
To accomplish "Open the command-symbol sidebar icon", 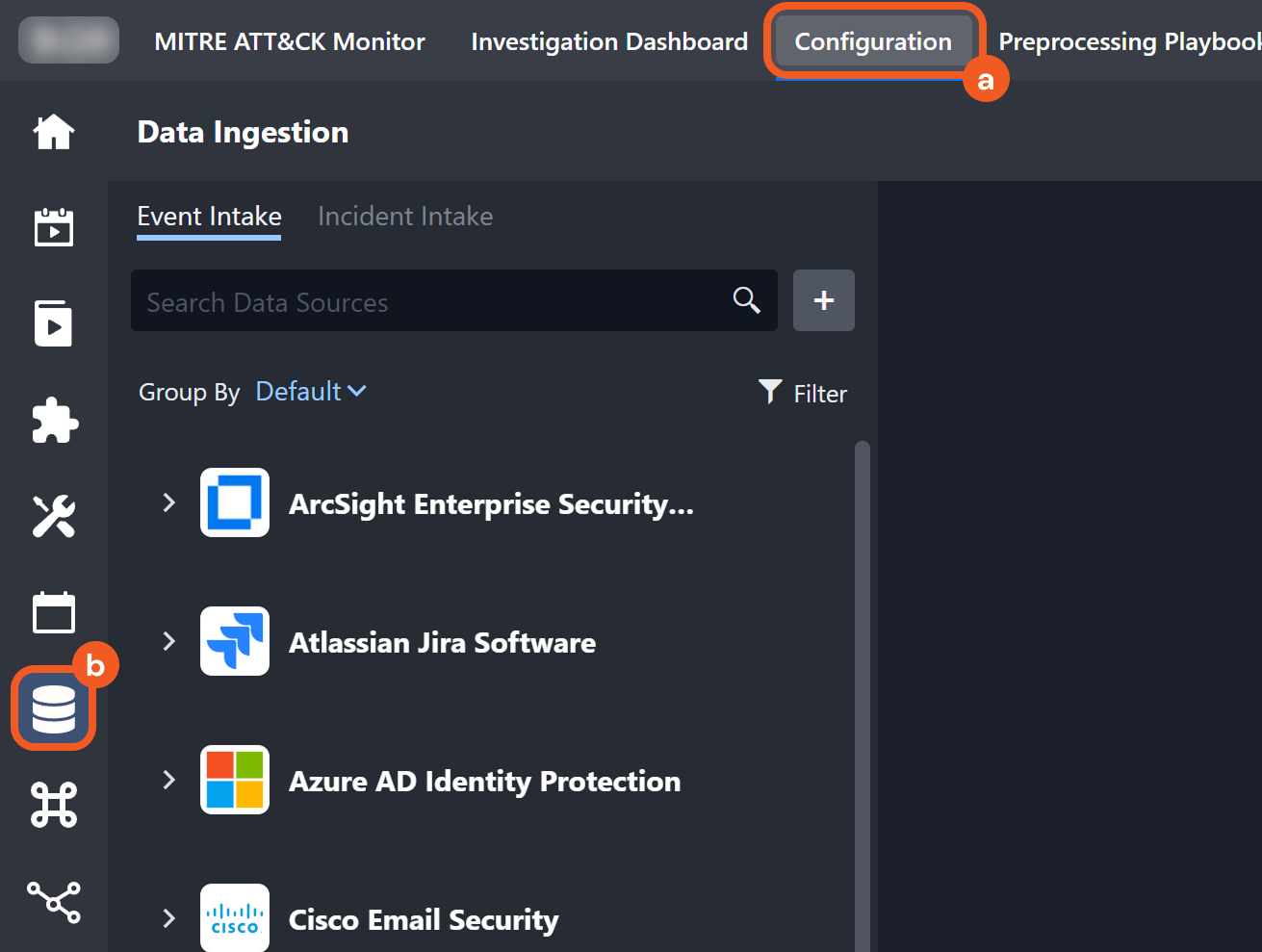I will 54,805.
